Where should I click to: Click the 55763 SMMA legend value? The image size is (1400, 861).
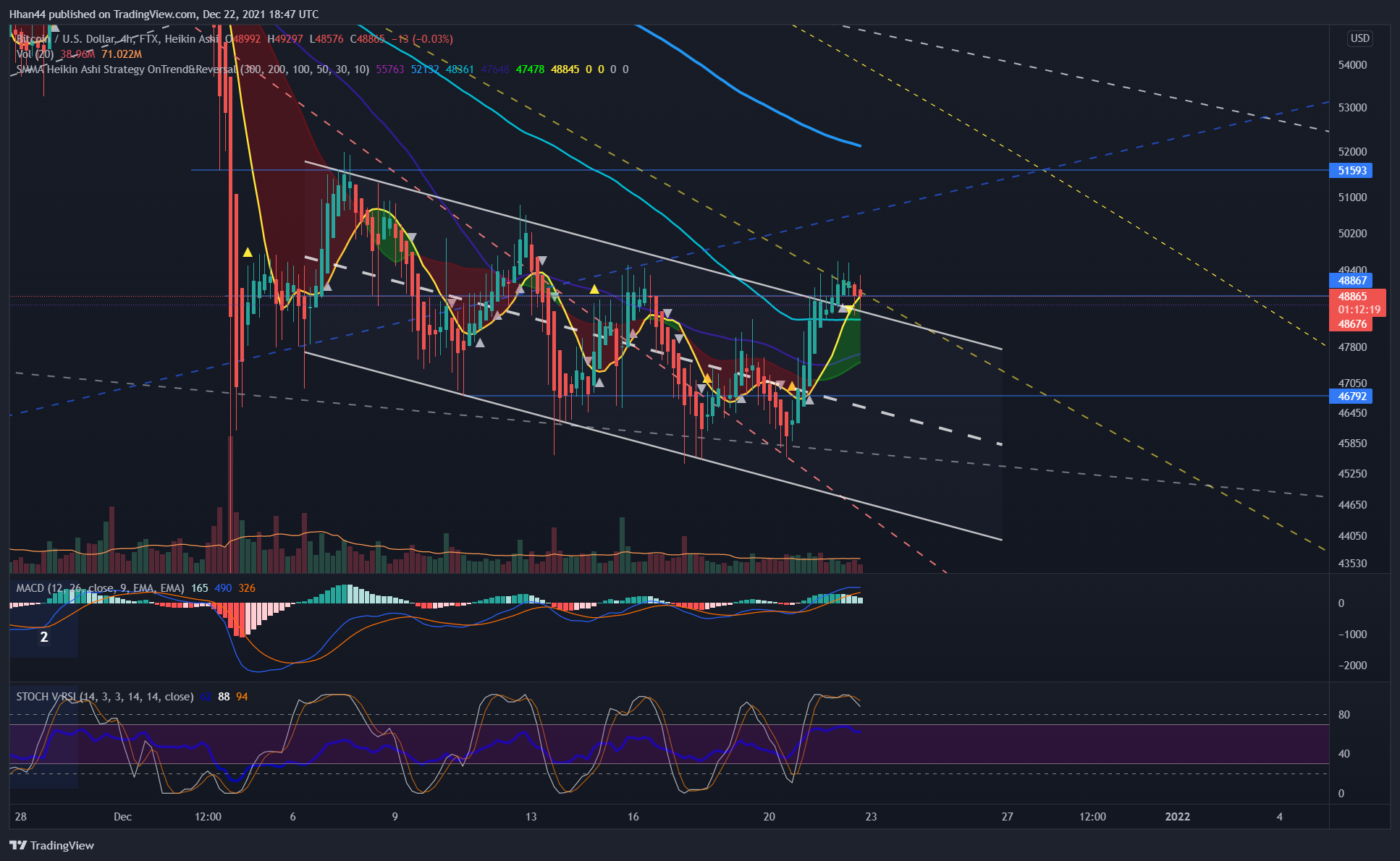point(390,69)
